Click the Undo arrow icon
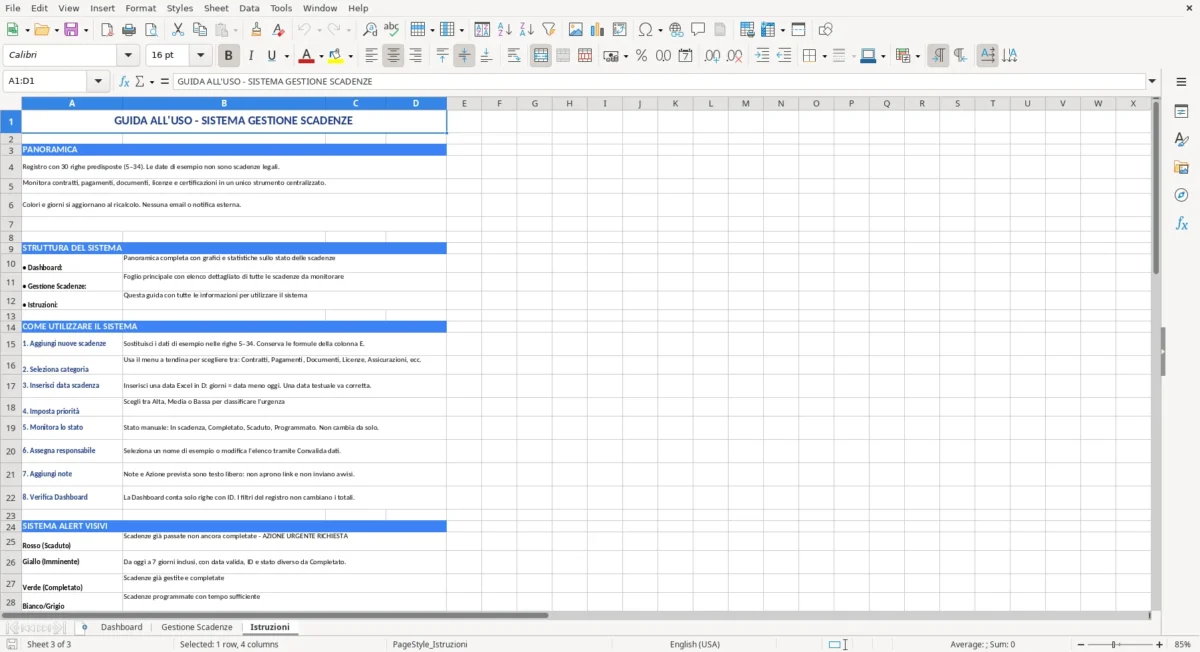The height and width of the screenshot is (652, 1200). tap(304, 30)
